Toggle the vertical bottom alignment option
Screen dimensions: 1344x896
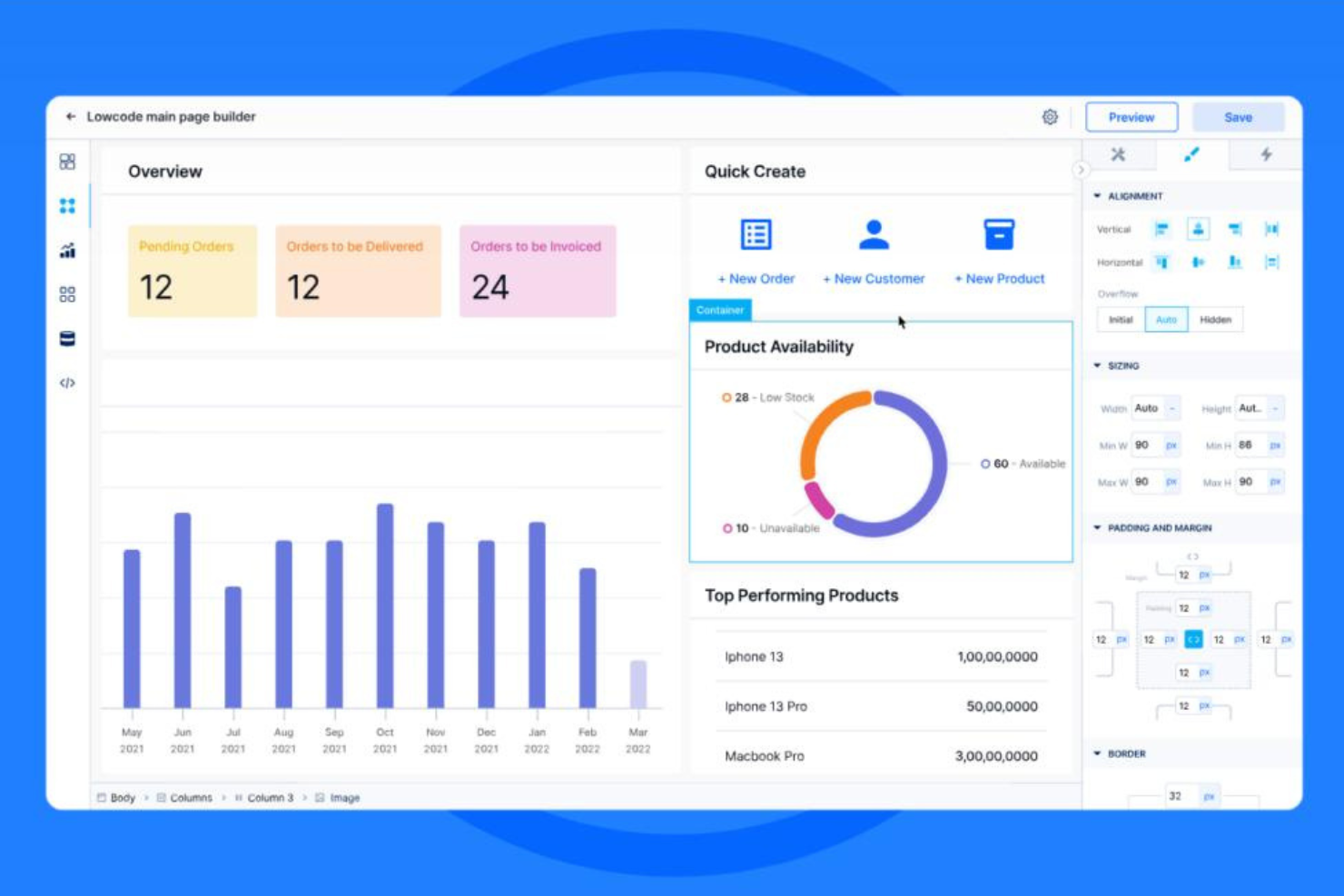[1235, 229]
